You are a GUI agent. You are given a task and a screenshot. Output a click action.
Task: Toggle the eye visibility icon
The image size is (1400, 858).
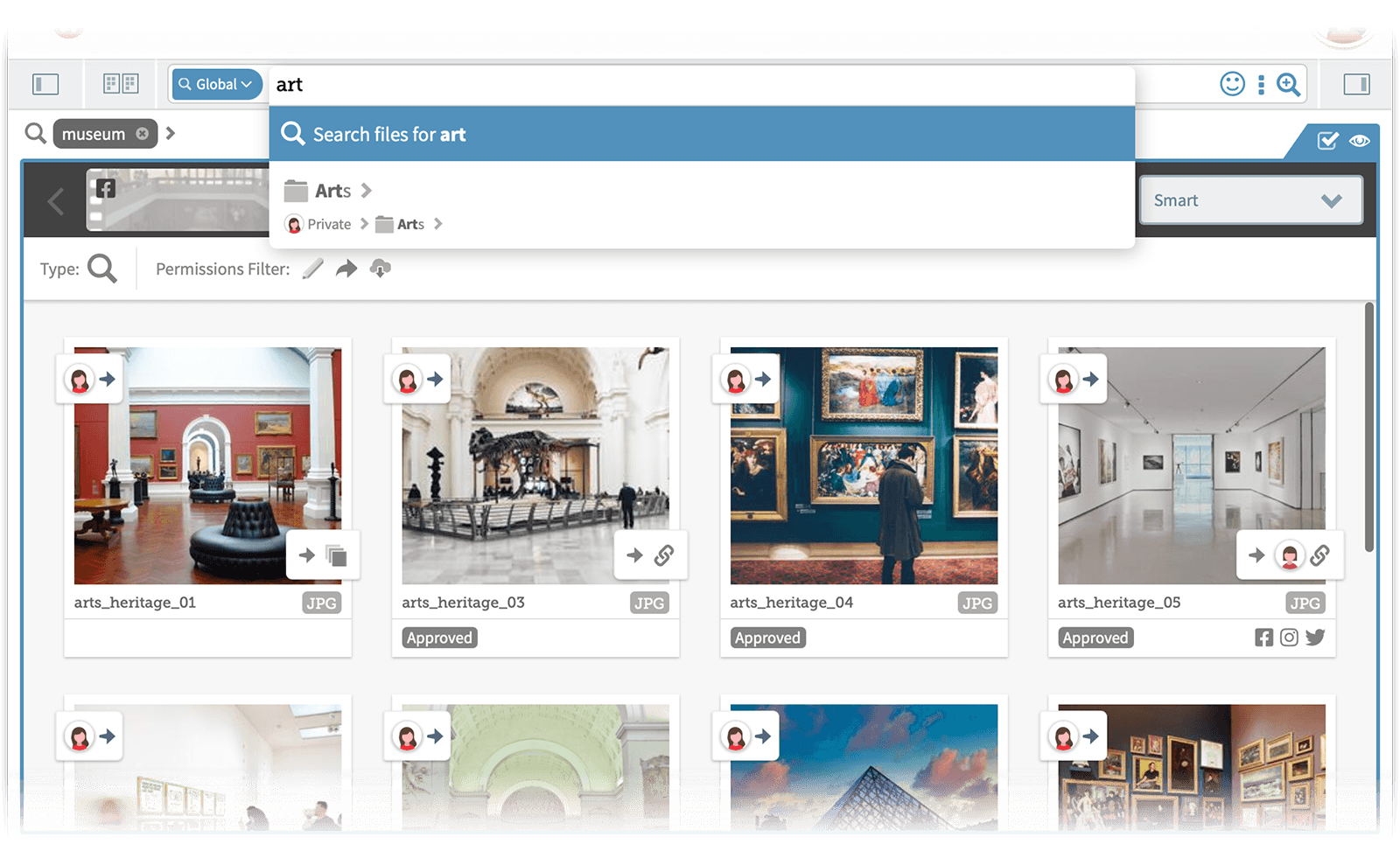1359,141
